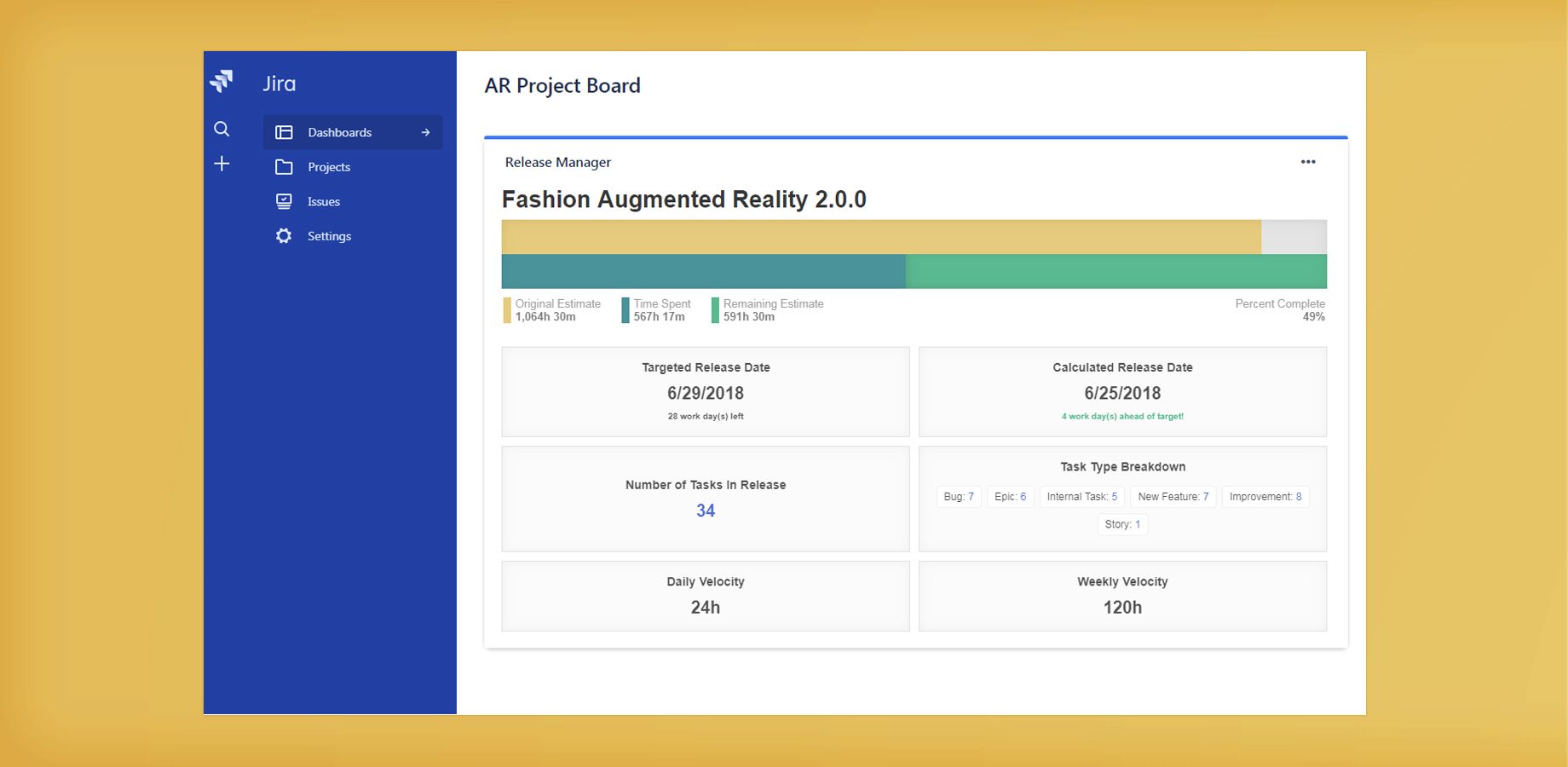Select the Epic: 6 tag
This screenshot has width=1568, height=767.
(x=1011, y=497)
